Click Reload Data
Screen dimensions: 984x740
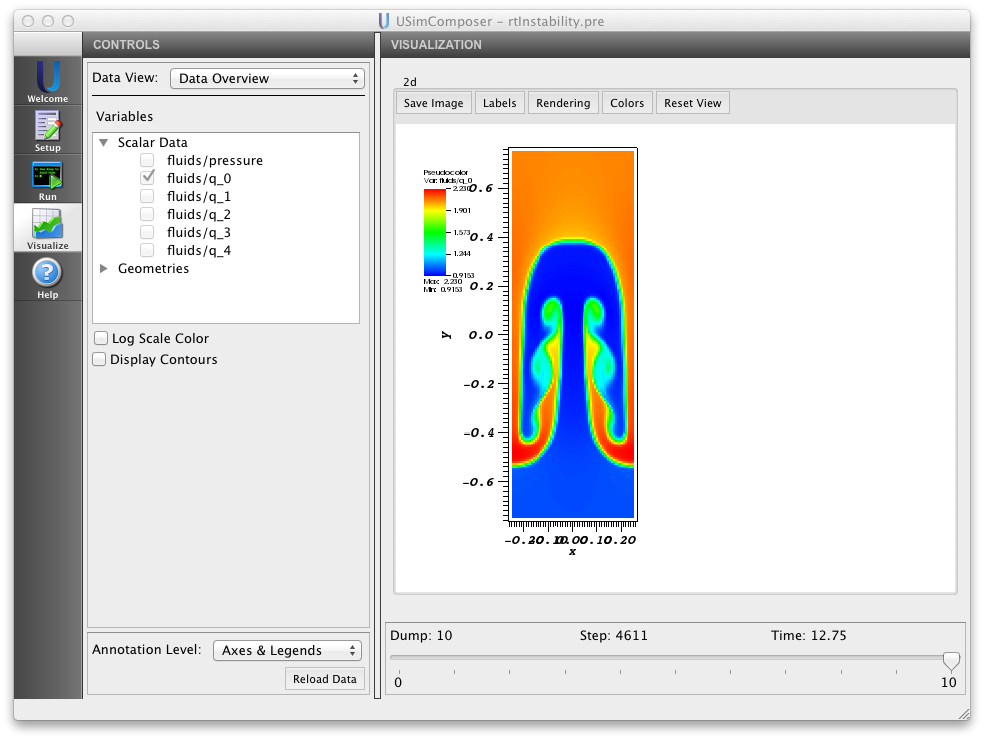pos(324,679)
